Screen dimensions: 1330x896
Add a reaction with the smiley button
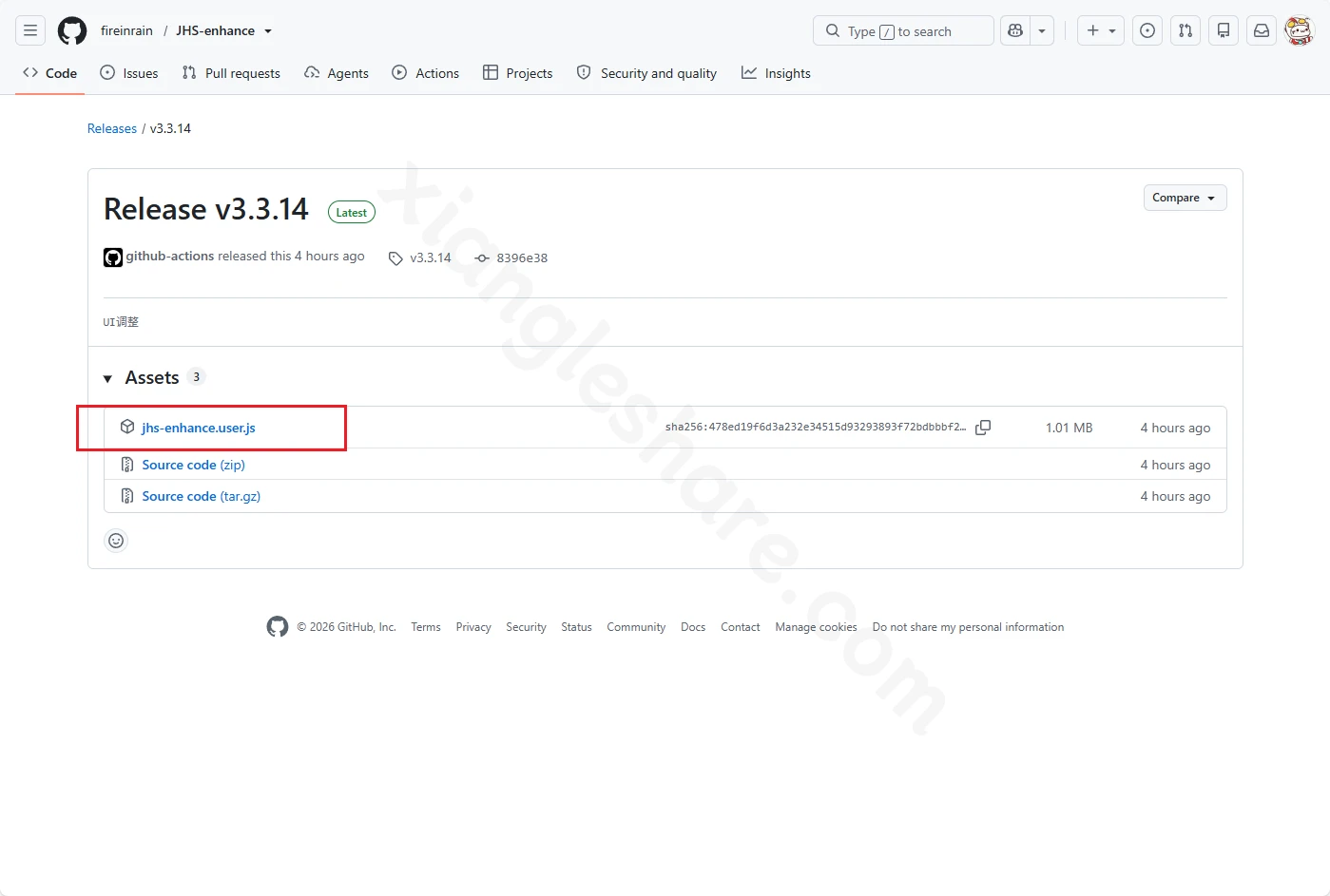116,541
